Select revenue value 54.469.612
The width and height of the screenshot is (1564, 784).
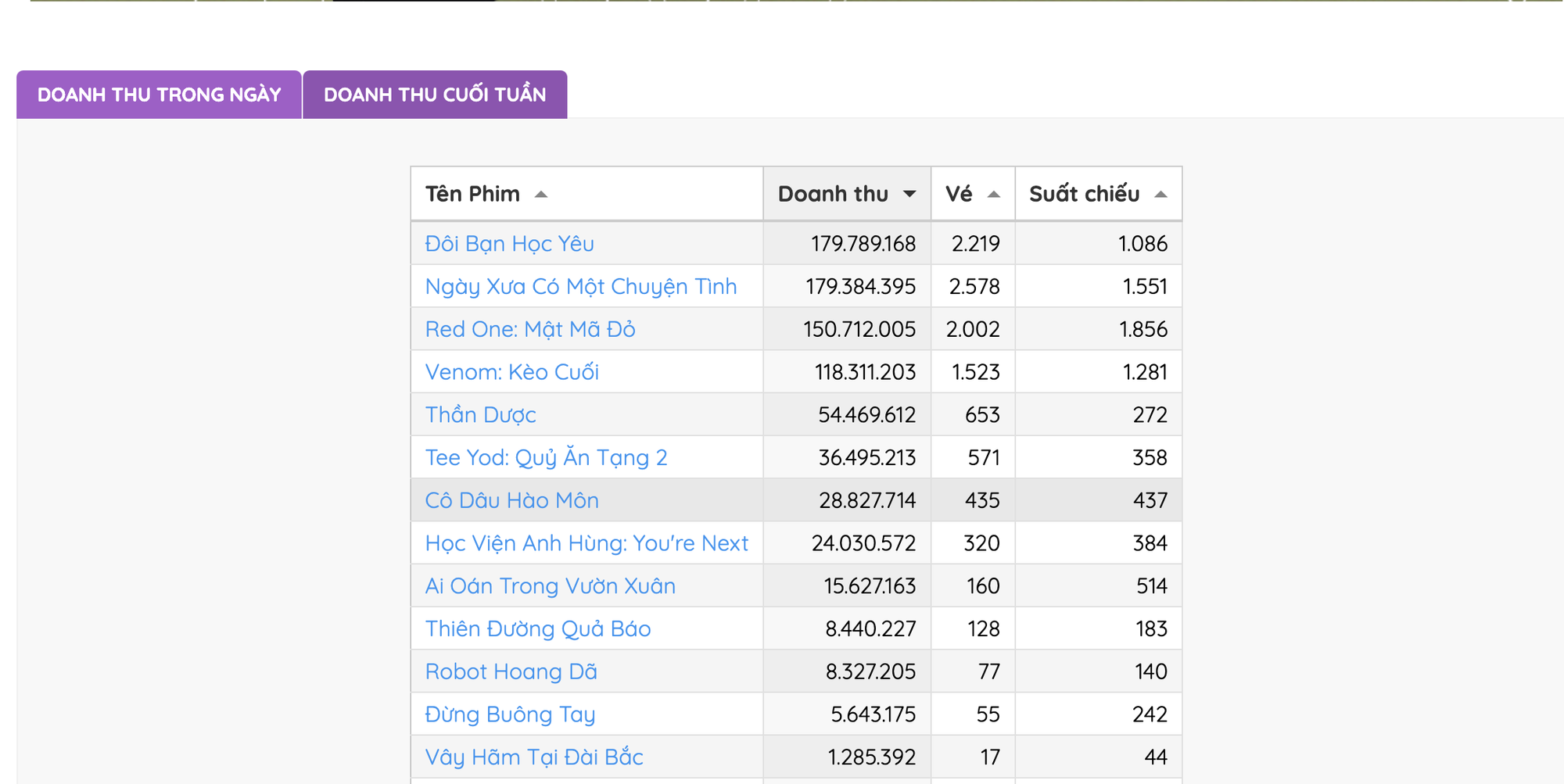coord(867,415)
